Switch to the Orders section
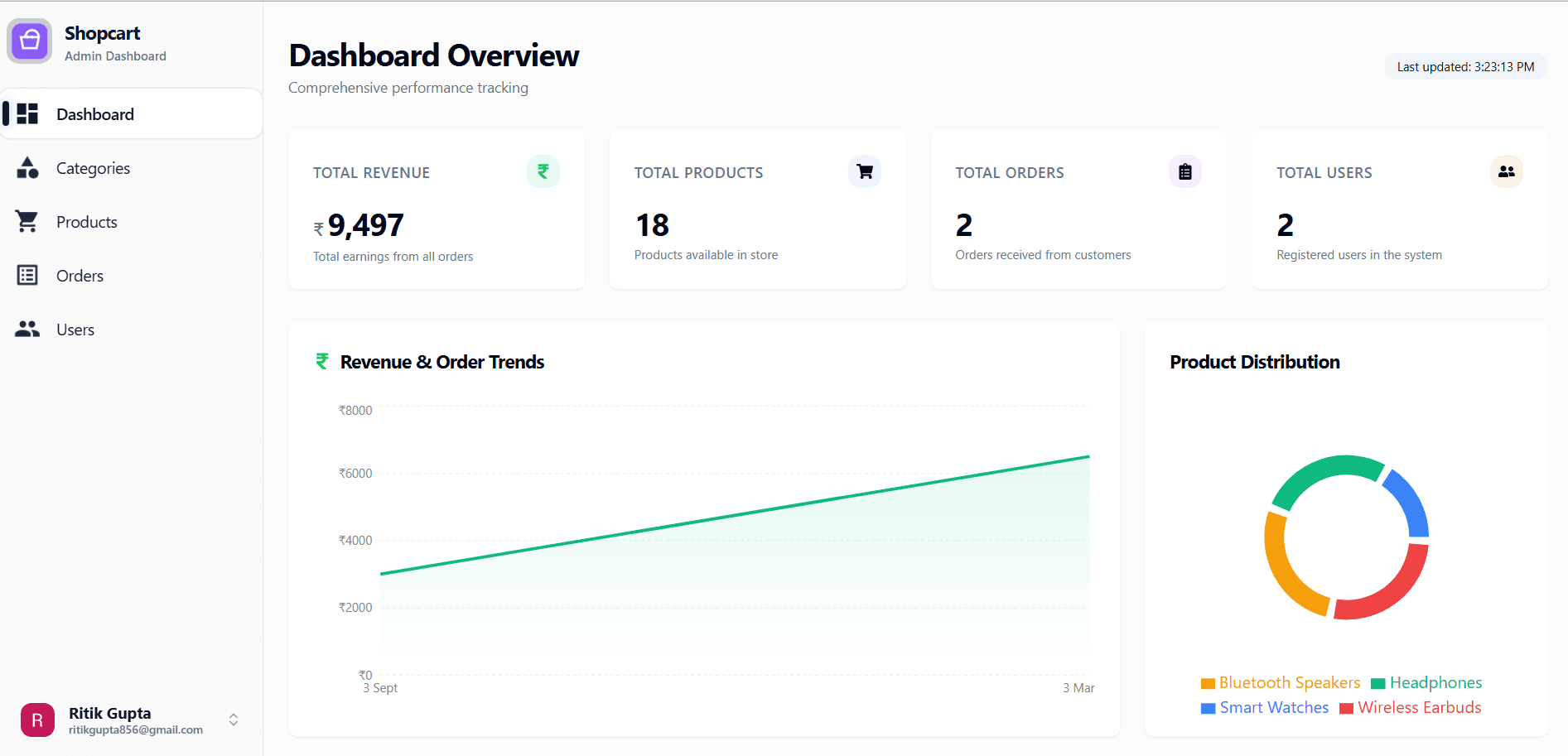This screenshot has width=1568, height=756. pos(80,275)
